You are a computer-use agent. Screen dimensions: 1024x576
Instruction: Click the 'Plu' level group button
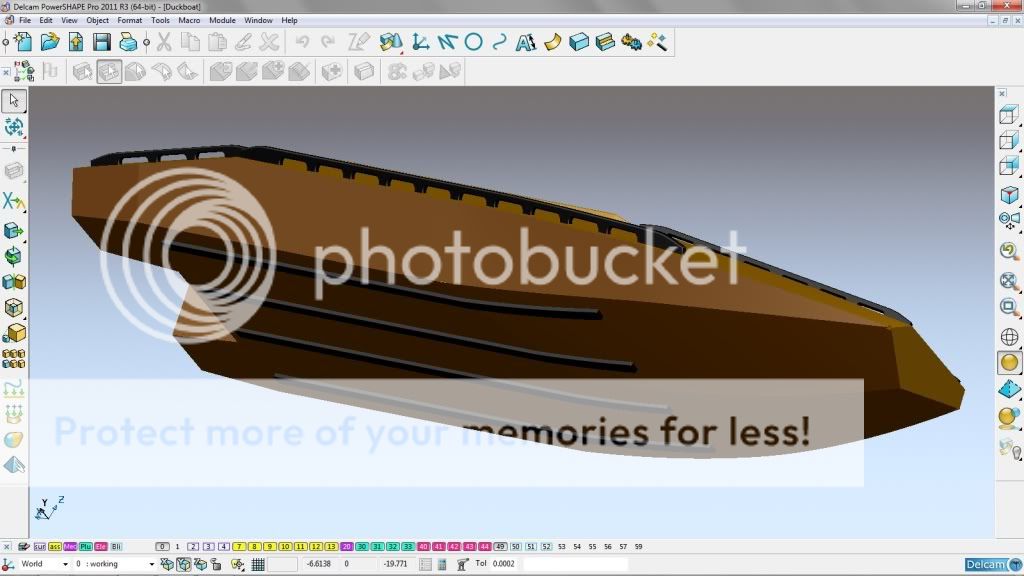(86, 547)
